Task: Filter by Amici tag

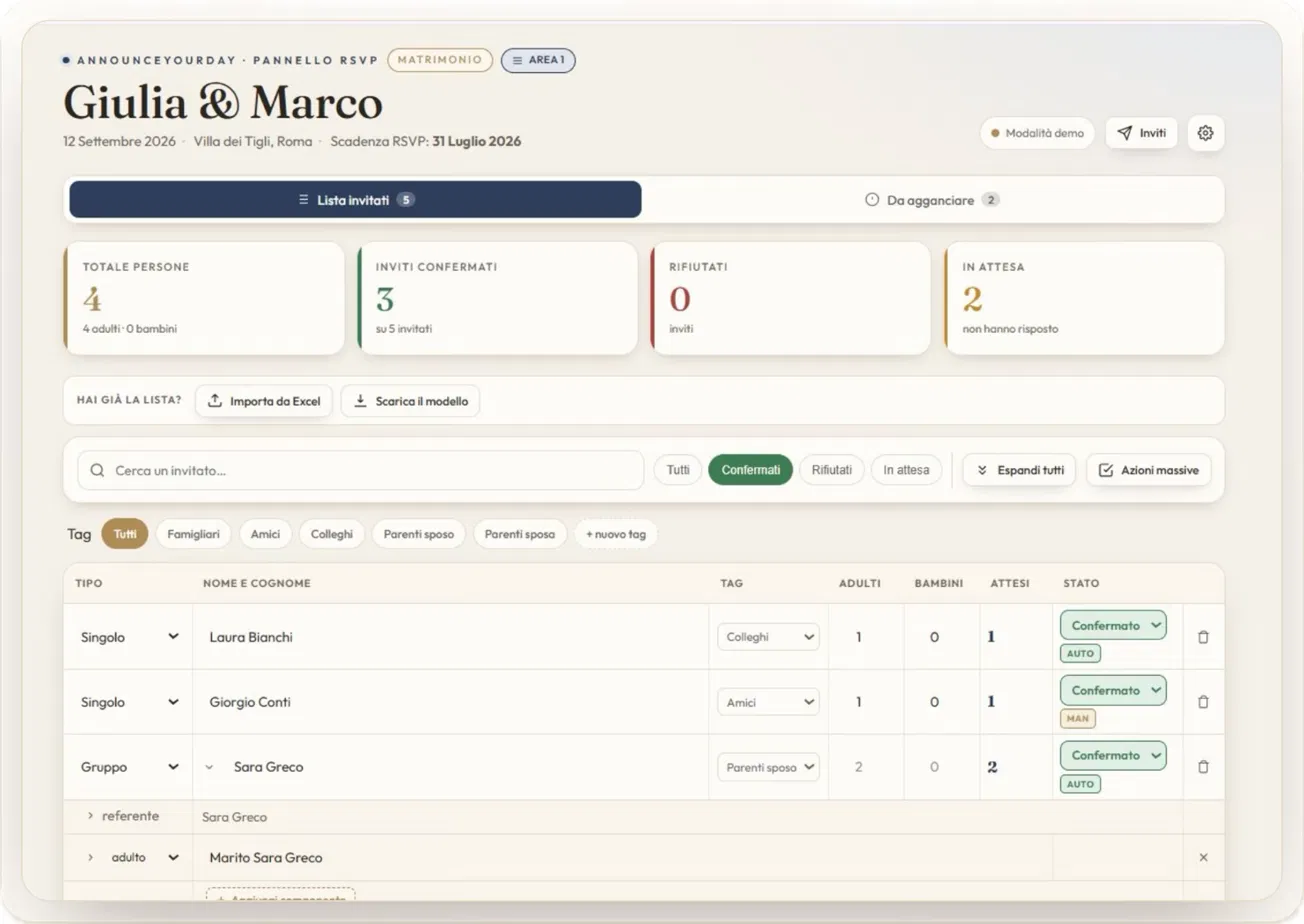Action: [265, 534]
